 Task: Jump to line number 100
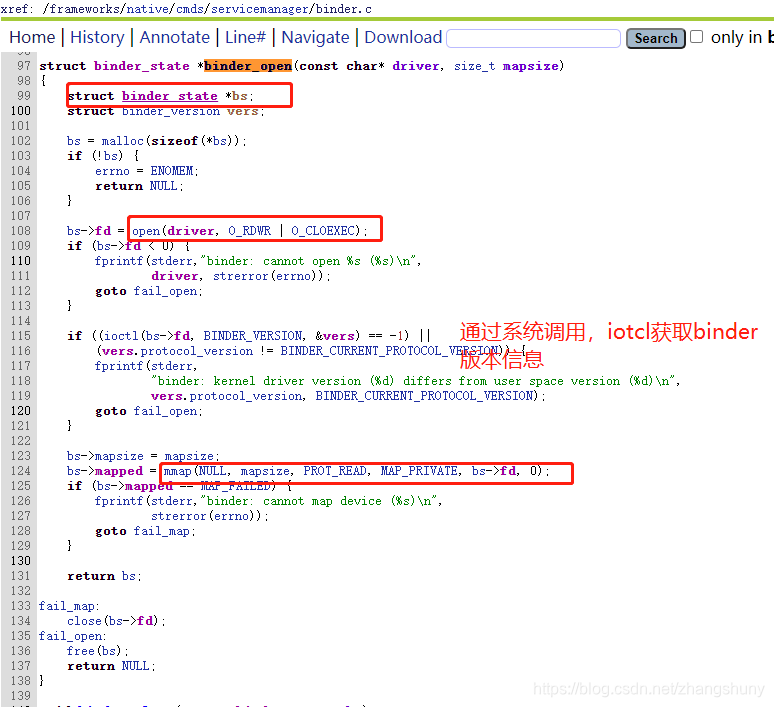tap(20, 111)
